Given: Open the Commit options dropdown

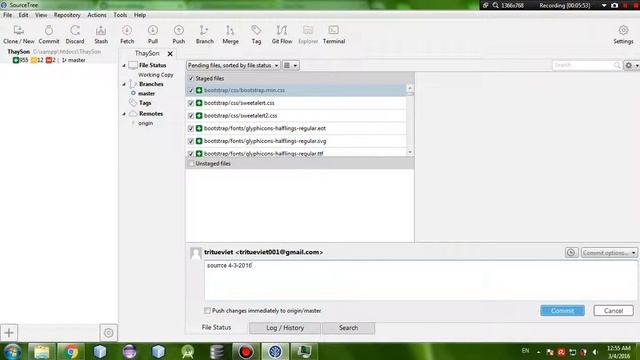Looking at the screenshot, I should point(609,253).
